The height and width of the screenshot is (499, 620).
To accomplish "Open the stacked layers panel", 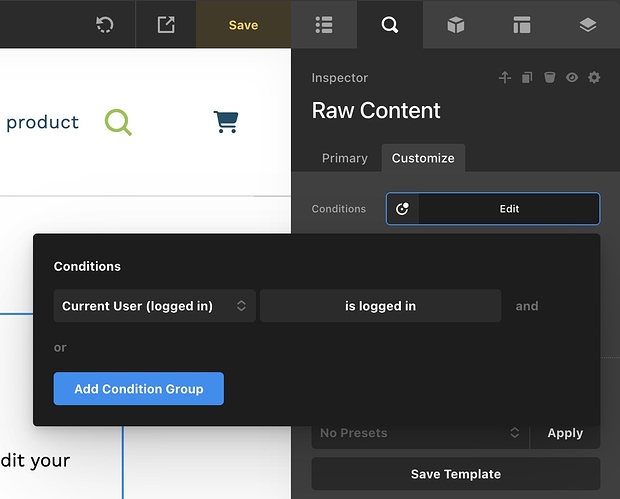I will [x=587, y=25].
